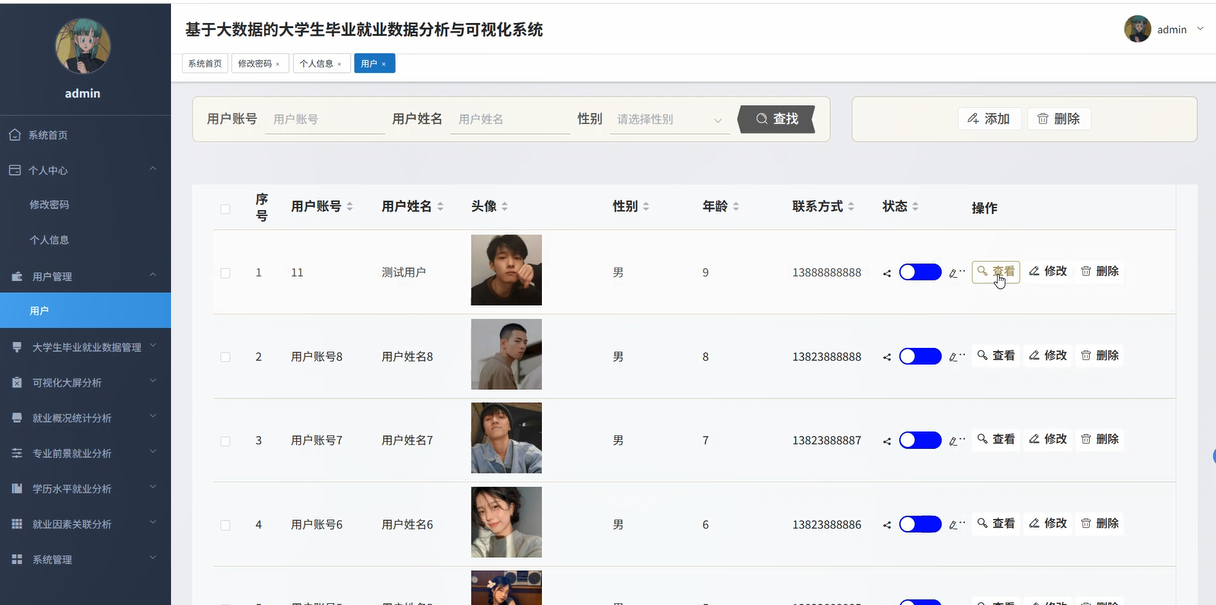Check the box for row 测试用户
Image resolution: width=1216 pixels, height=605 pixels.
pyautogui.click(x=225, y=273)
